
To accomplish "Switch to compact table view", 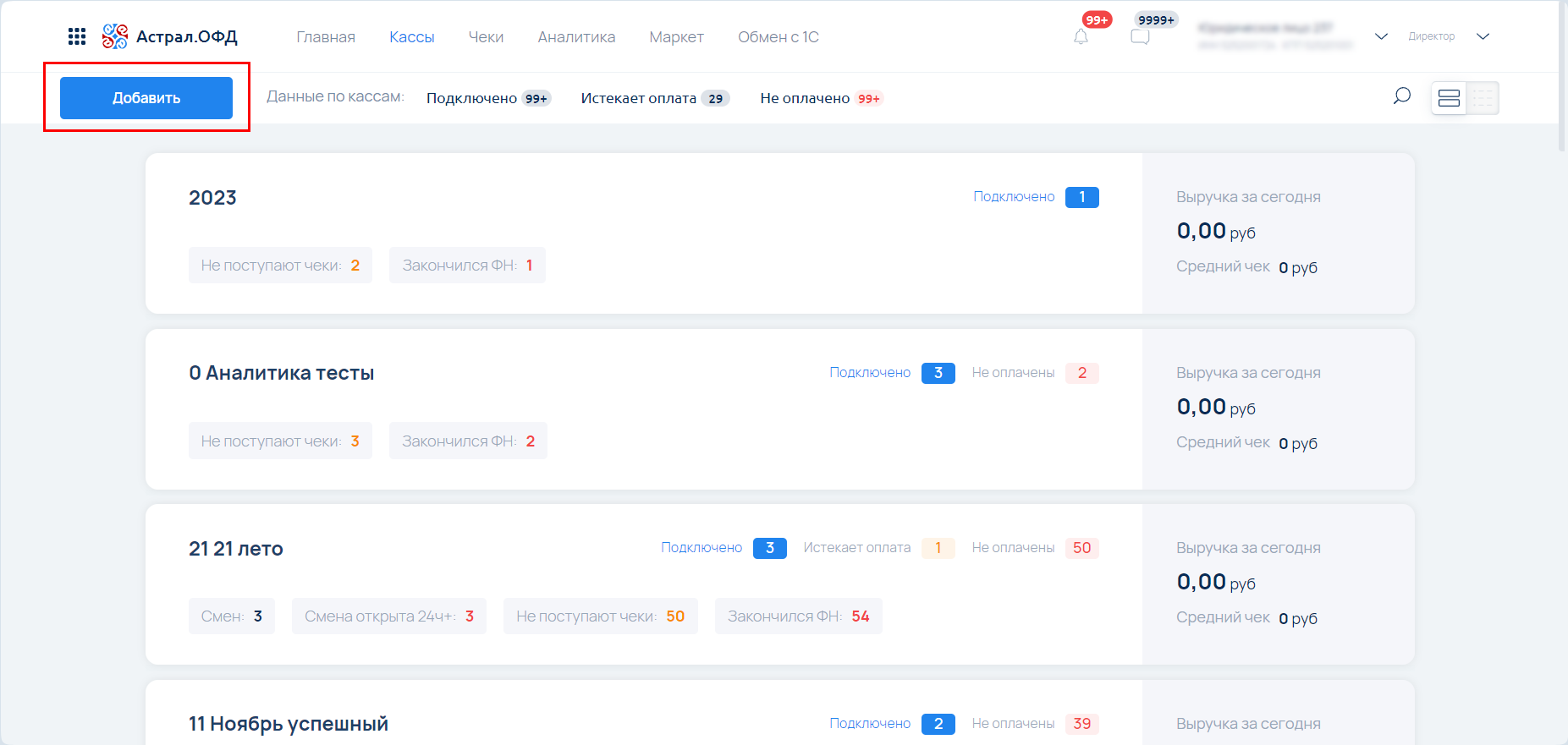I will point(1482,98).
